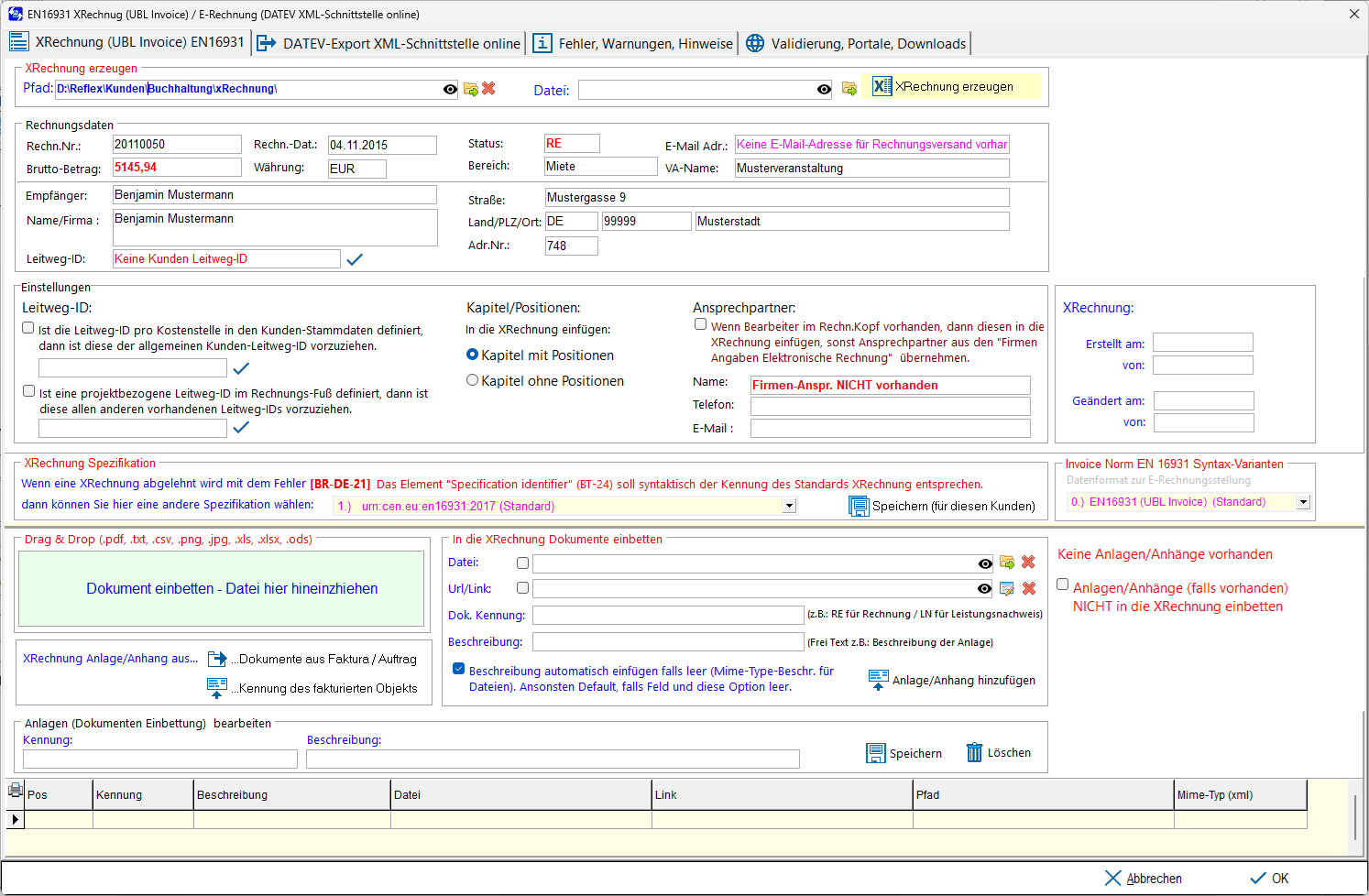Screen dimensions: 1369x896
Task: Enable Leitweg-ID pro Kostenstelle checkbox
Action: coord(28,328)
